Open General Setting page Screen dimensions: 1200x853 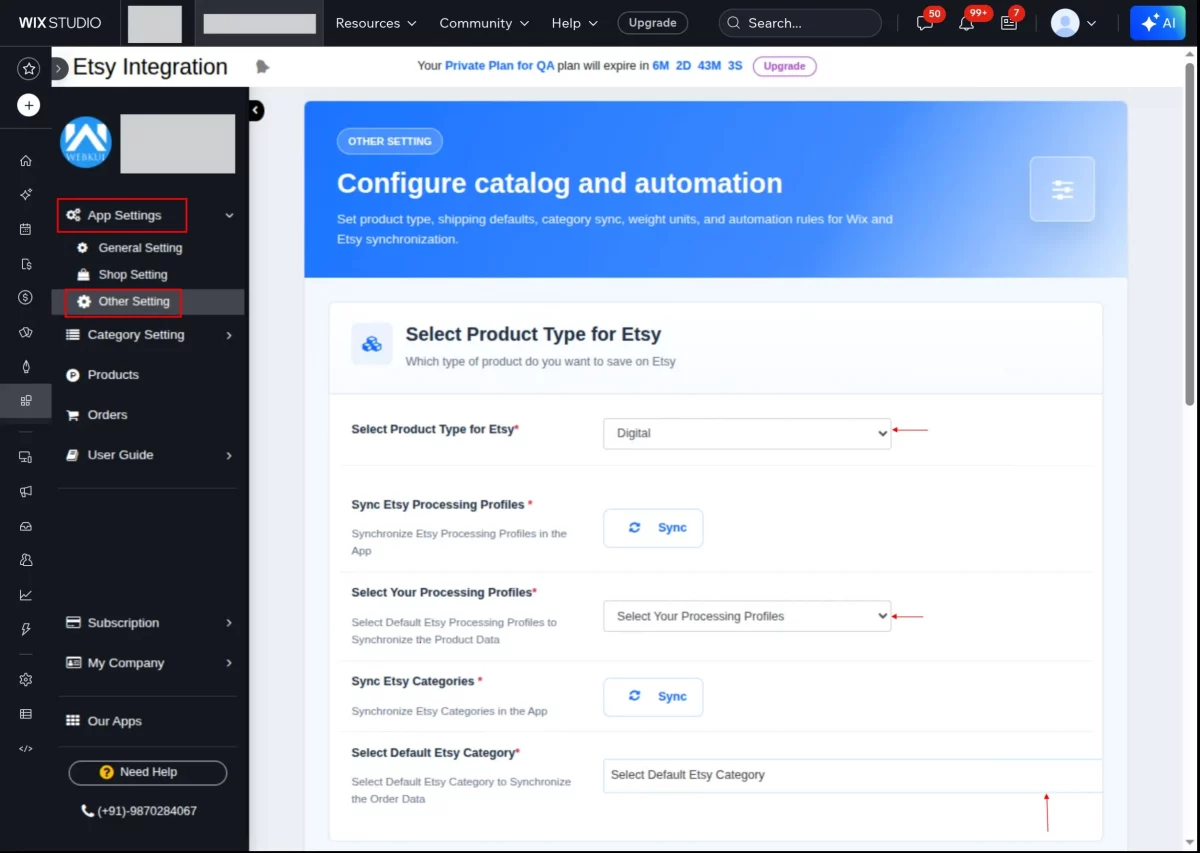(x=140, y=248)
